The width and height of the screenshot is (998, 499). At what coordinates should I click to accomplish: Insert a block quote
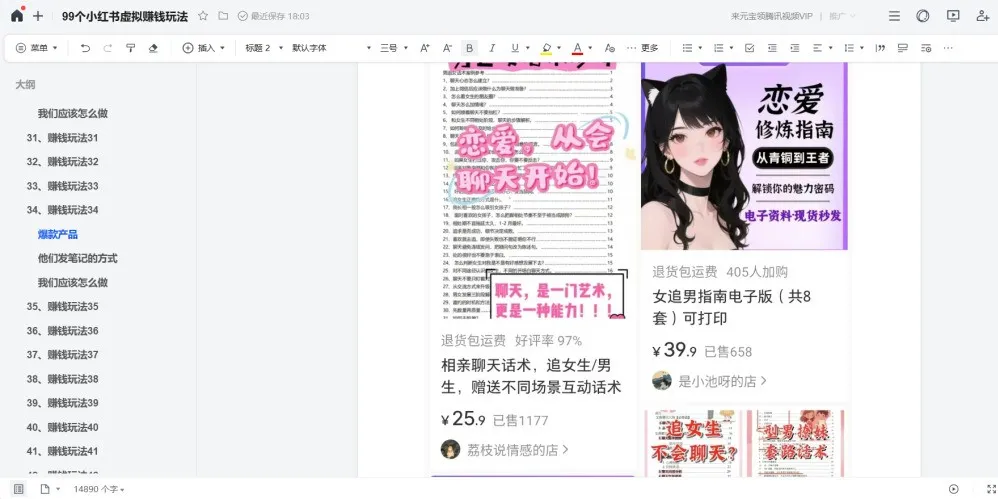pyautogui.click(x=881, y=48)
